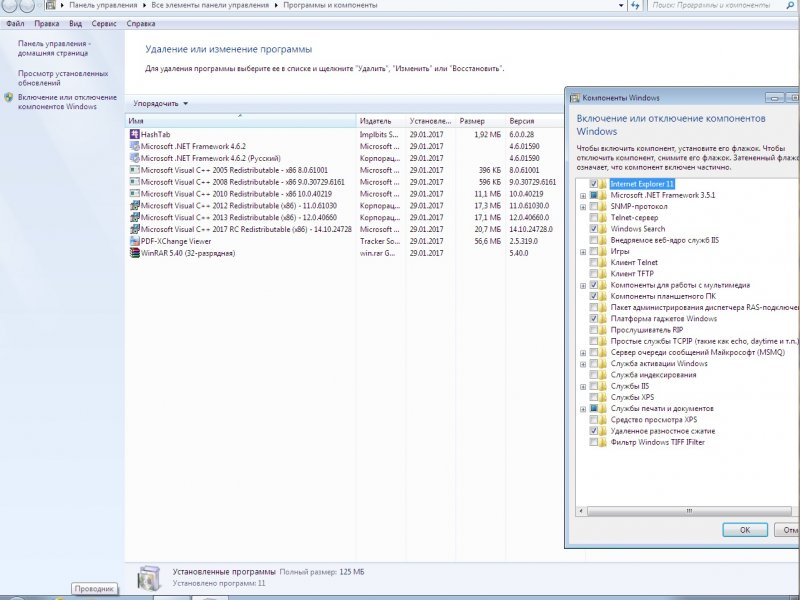Sort programs by the Версия column
800x600 pixels.
pyautogui.click(x=535, y=121)
